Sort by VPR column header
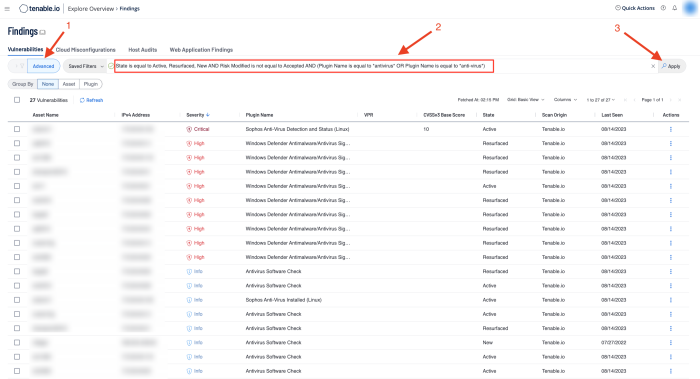This screenshot has width=700, height=379. [x=368, y=115]
